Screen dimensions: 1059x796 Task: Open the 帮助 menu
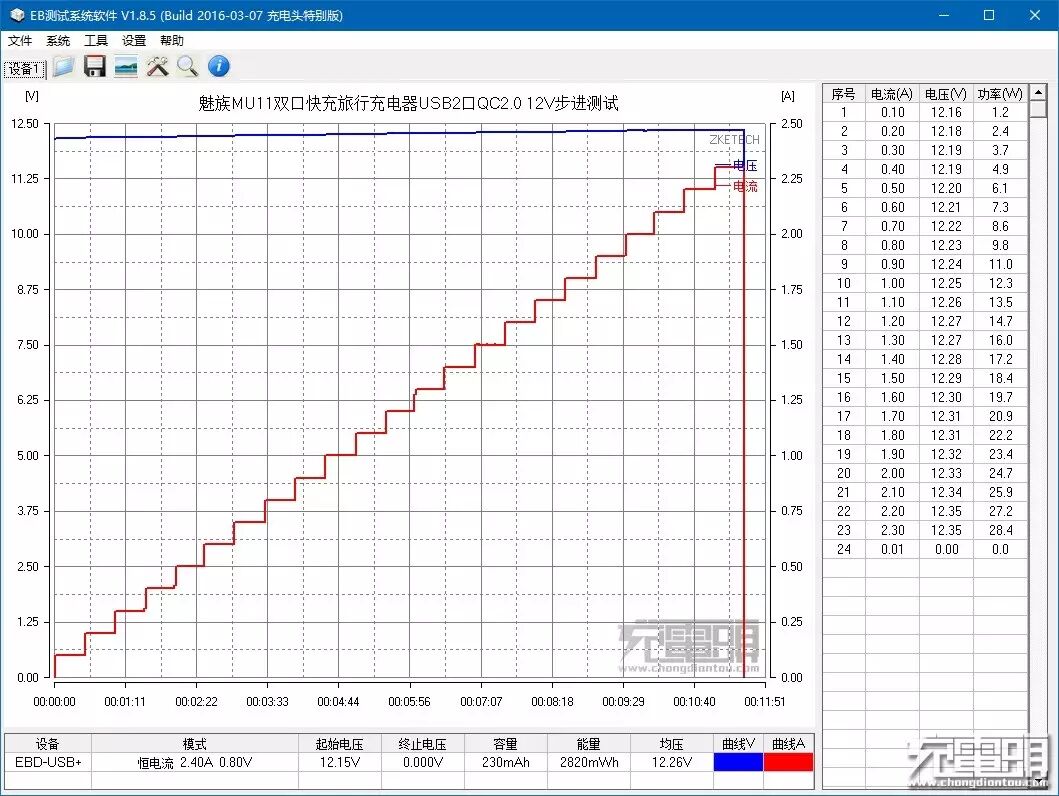coord(172,41)
